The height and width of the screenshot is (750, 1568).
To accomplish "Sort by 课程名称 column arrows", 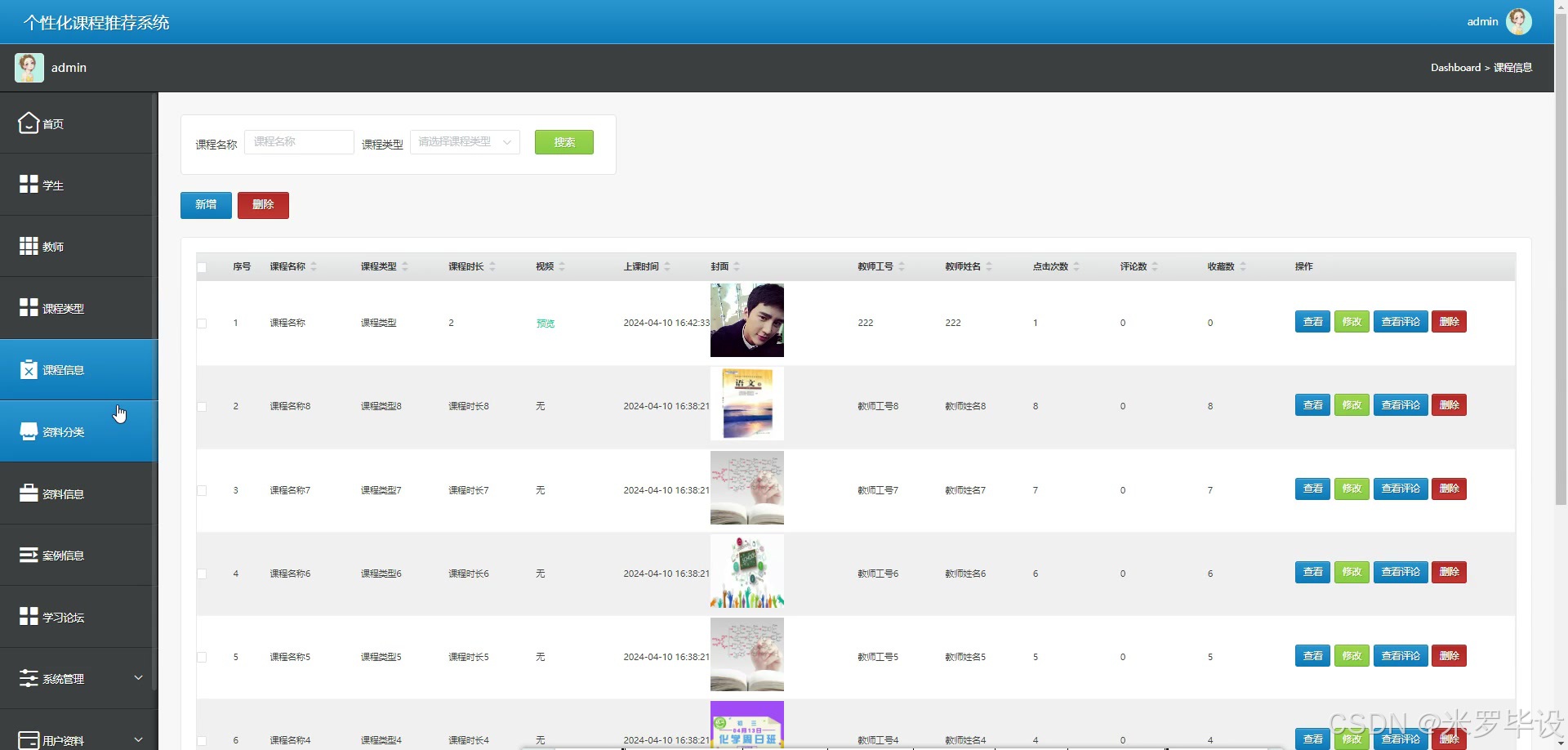I will click(x=314, y=266).
